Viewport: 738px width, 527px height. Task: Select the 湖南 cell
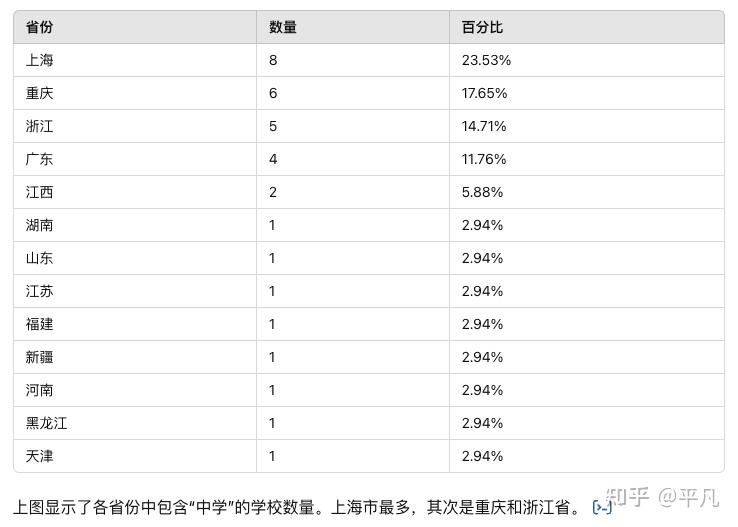tap(40, 225)
